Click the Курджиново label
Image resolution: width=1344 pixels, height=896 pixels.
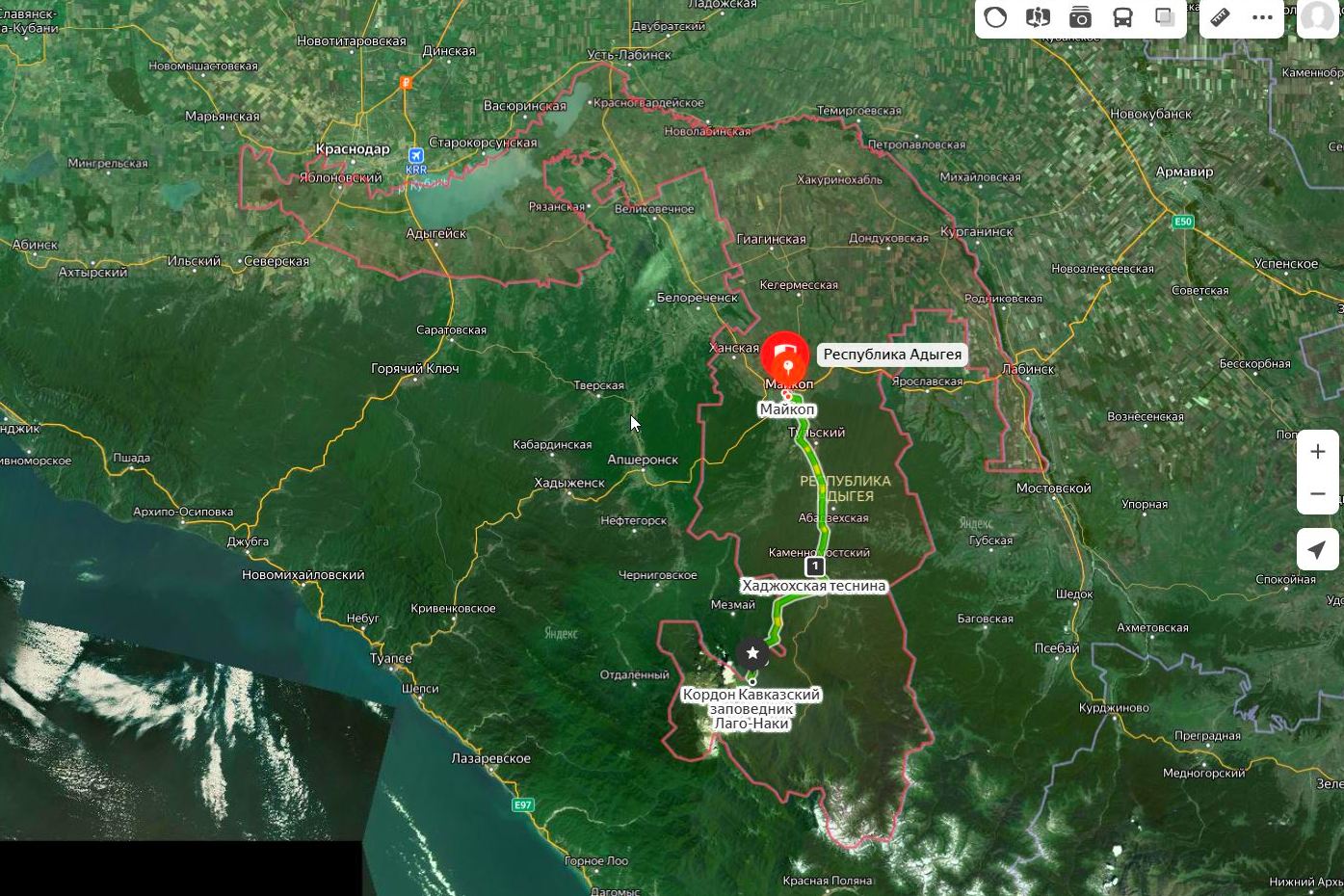(x=1114, y=708)
